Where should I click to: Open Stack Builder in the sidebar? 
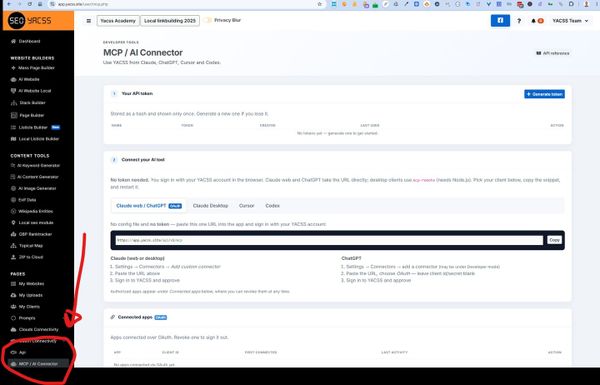[x=28, y=103]
